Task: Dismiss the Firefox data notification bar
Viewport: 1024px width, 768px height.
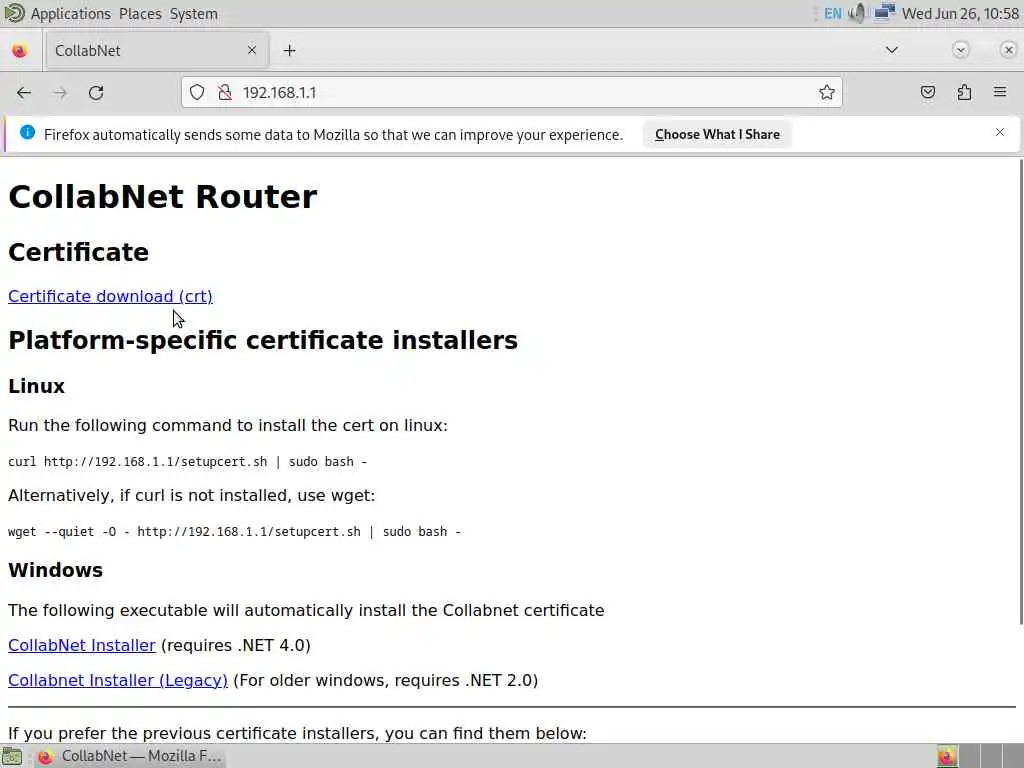Action: pyautogui.click(x=1000, y=133)
